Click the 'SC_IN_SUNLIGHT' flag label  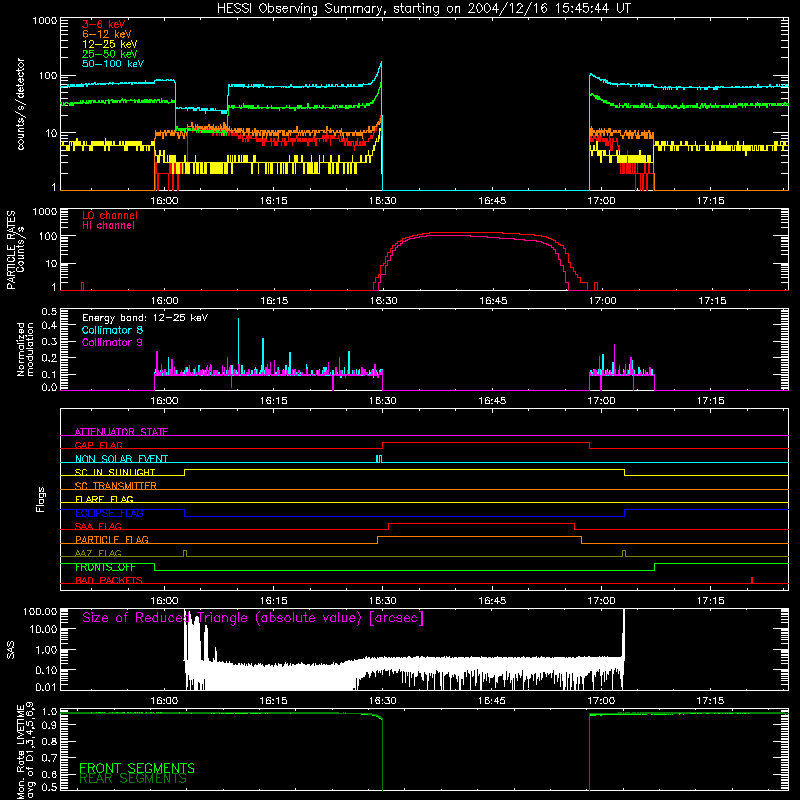coord(115,472)
